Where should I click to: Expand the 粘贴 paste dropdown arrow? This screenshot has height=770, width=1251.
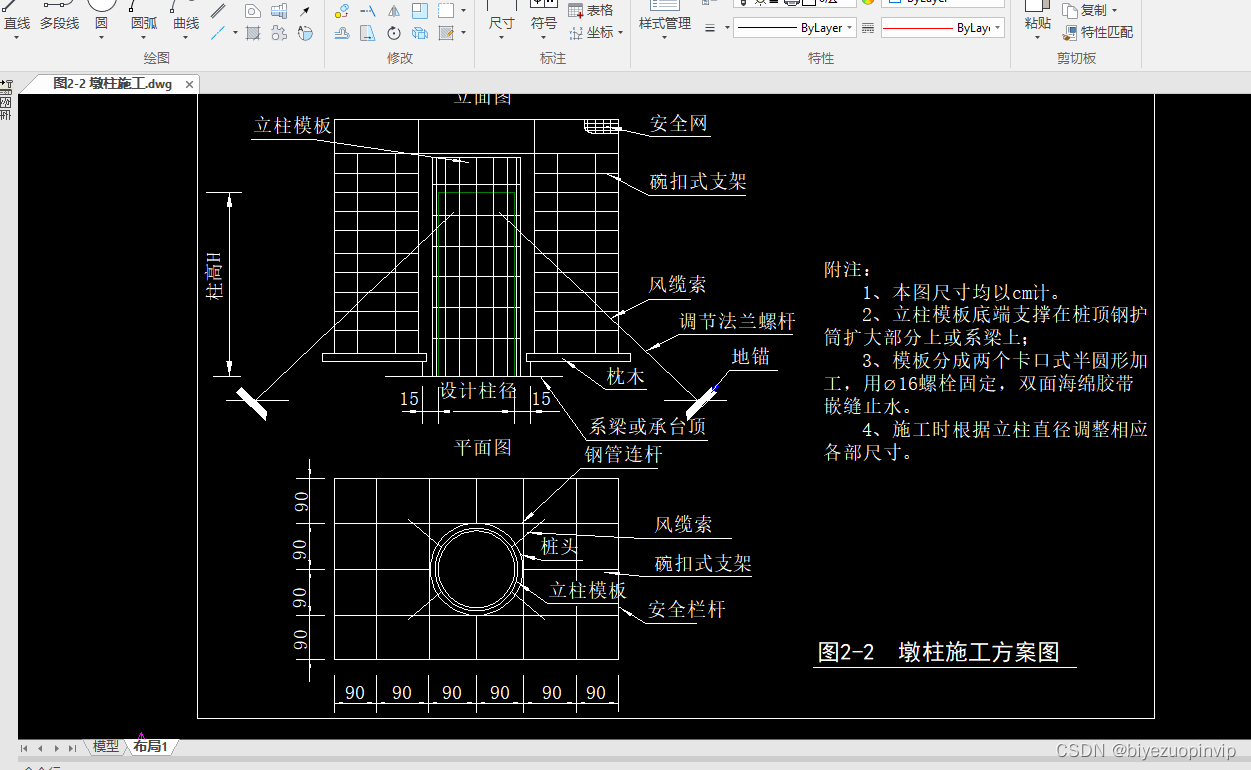(1037, 38)
